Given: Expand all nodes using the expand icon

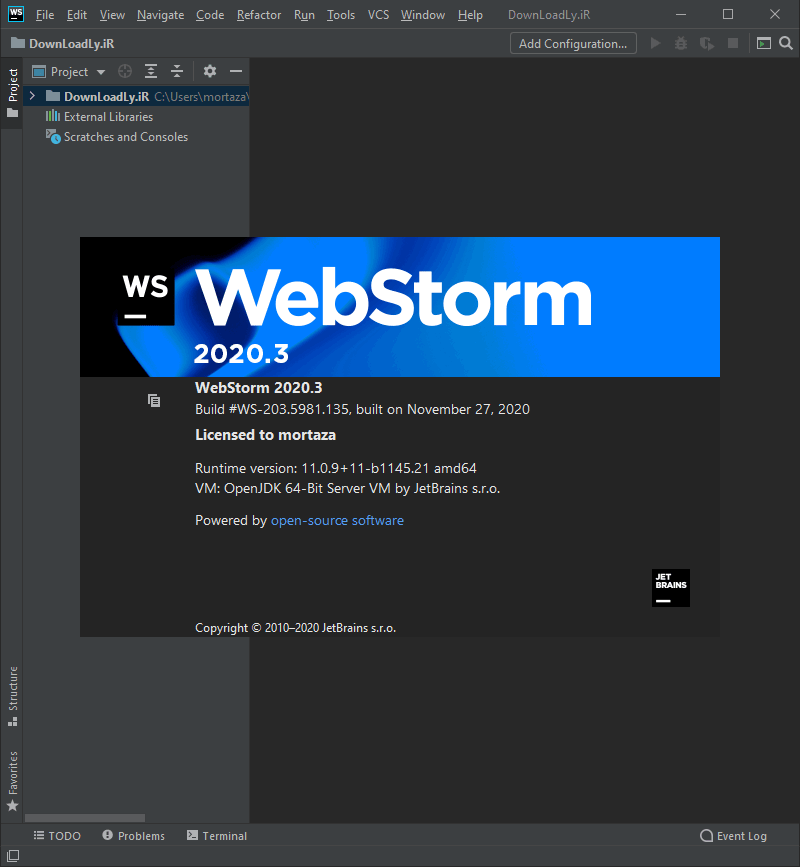Looking at the screenshot, I should tap(150, 71).
